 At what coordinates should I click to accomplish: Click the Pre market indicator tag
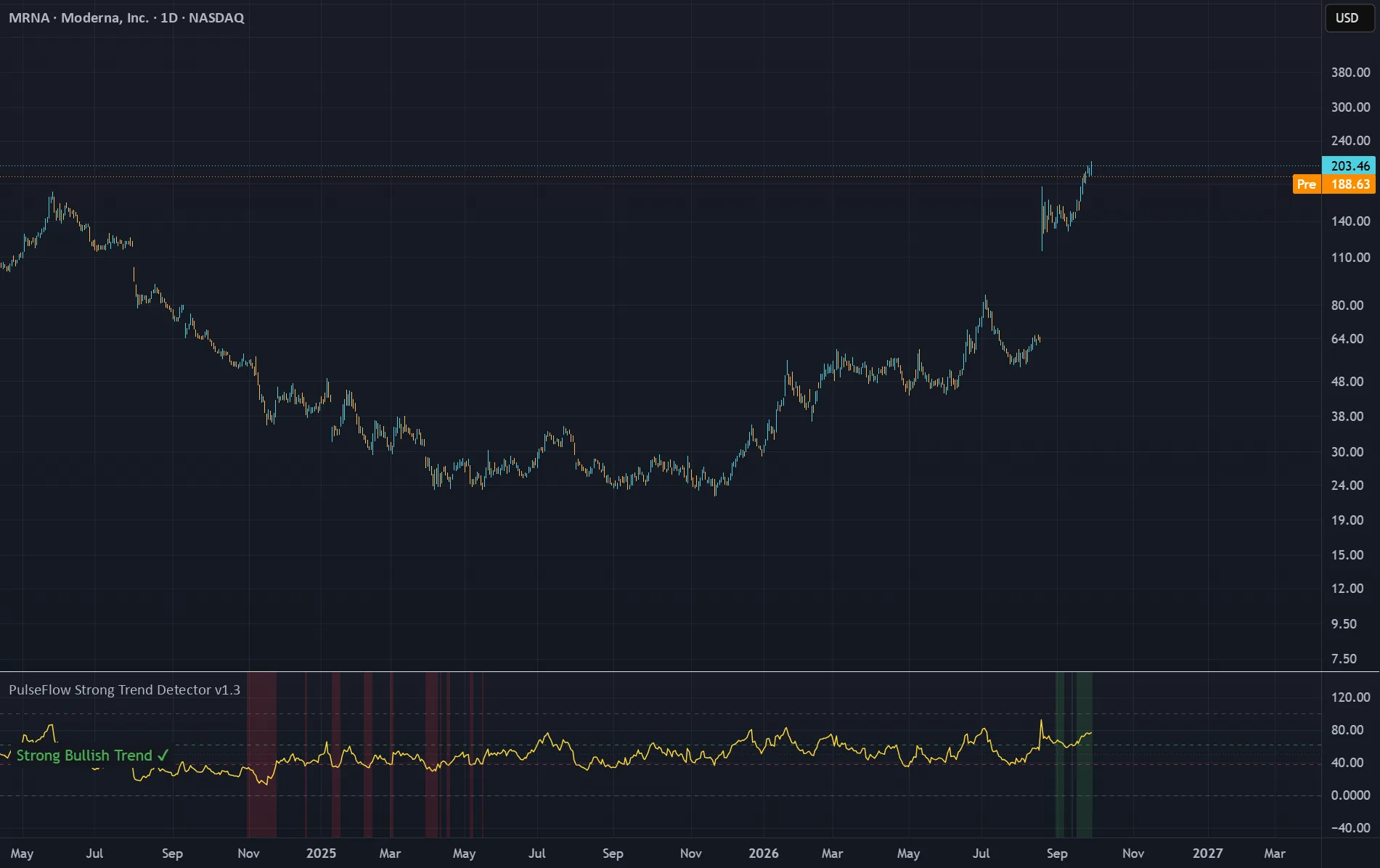point(1306,184)
